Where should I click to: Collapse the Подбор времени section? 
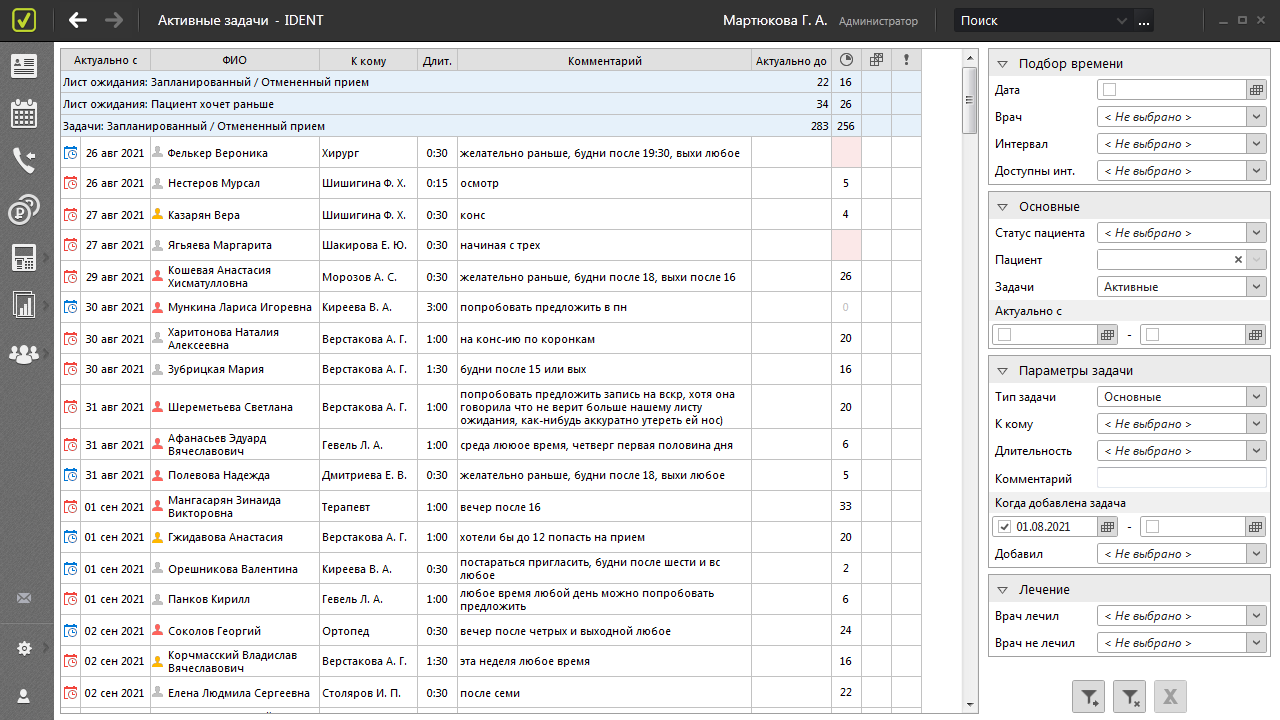[1002, 64]
